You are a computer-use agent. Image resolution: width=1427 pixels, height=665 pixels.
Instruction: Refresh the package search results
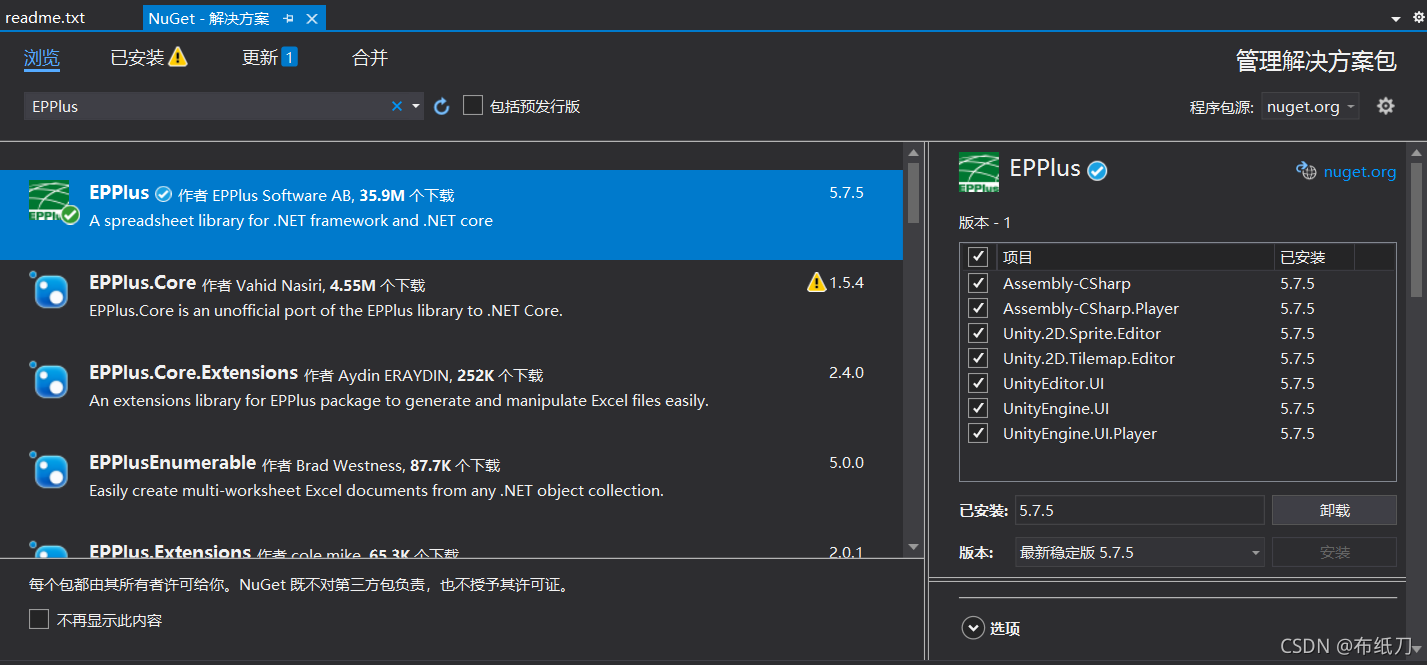coord(442,106)
